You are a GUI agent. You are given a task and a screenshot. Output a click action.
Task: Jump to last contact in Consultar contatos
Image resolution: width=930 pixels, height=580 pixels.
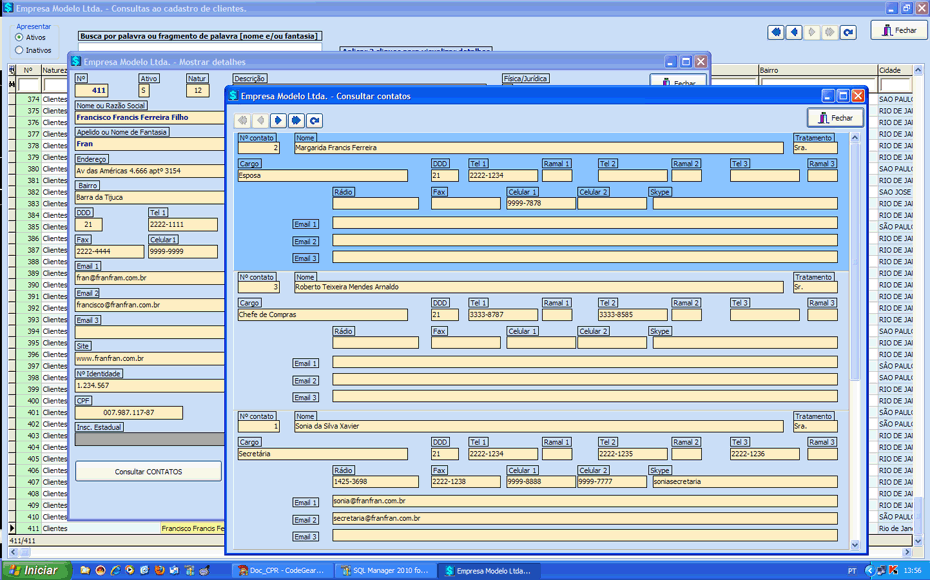296,120
